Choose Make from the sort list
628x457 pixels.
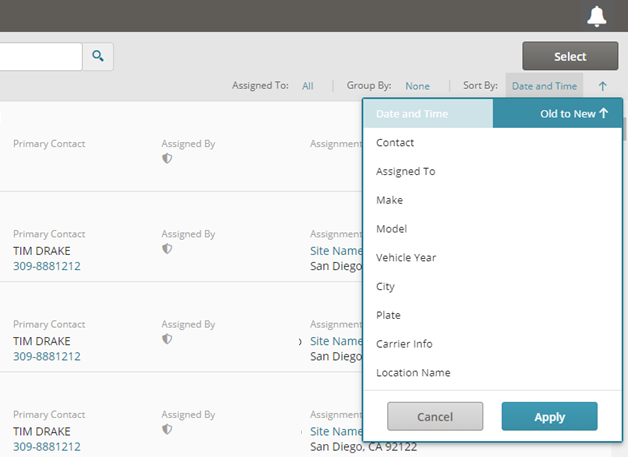coord(389,200)
